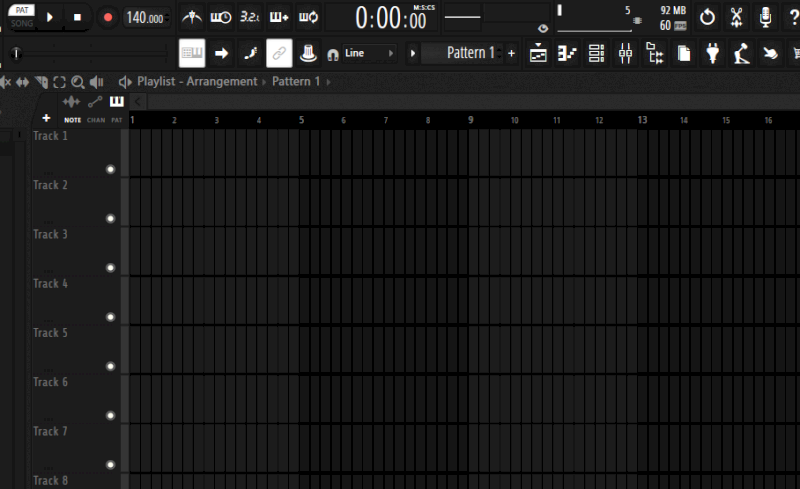Click the audio waveform icon above track list
The image size is (800, 489).
pos(71,102)
